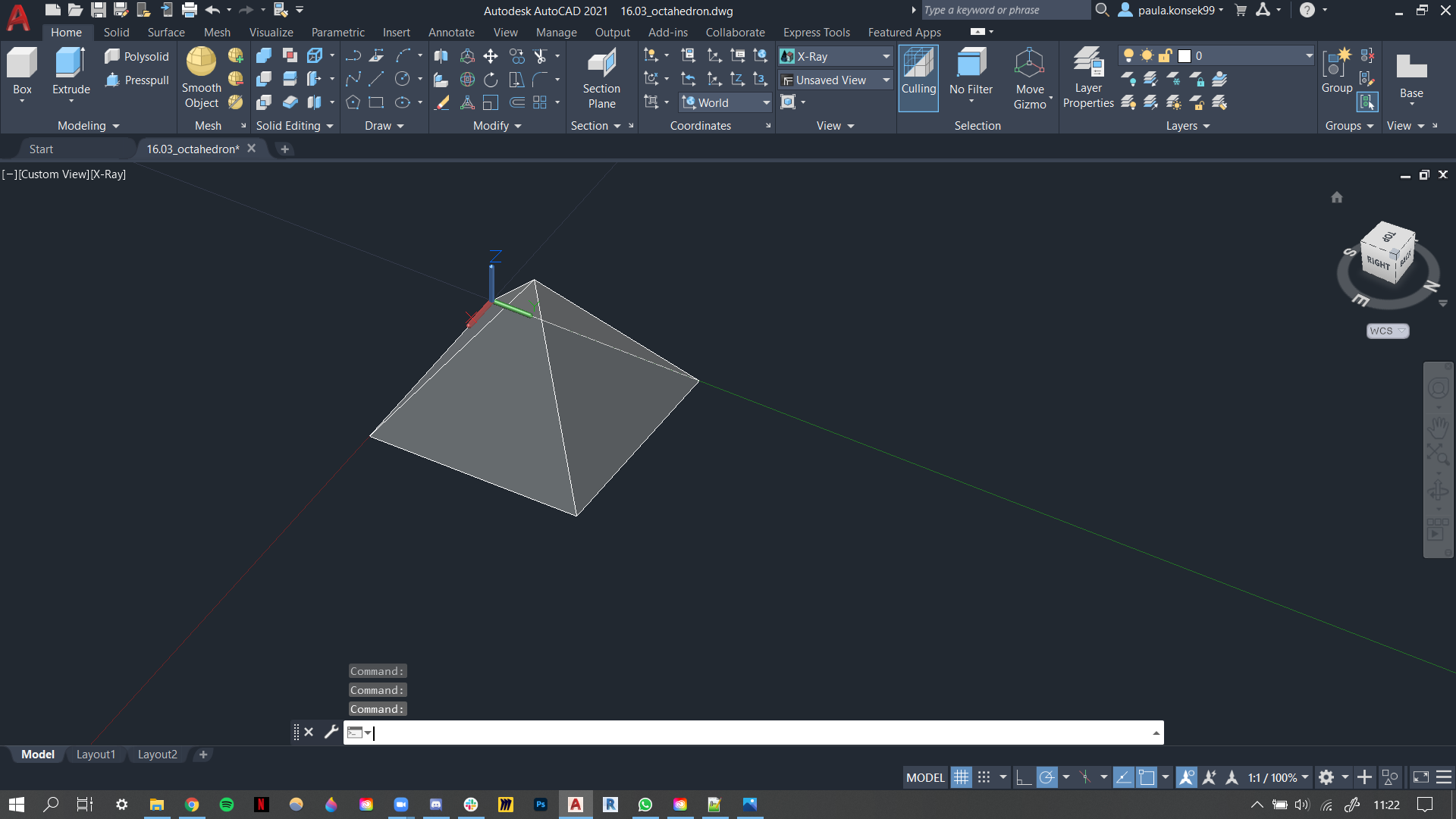Start the Move tool in Modify panel
This screenshot has width=1456, height=819.
pos(491,56)
